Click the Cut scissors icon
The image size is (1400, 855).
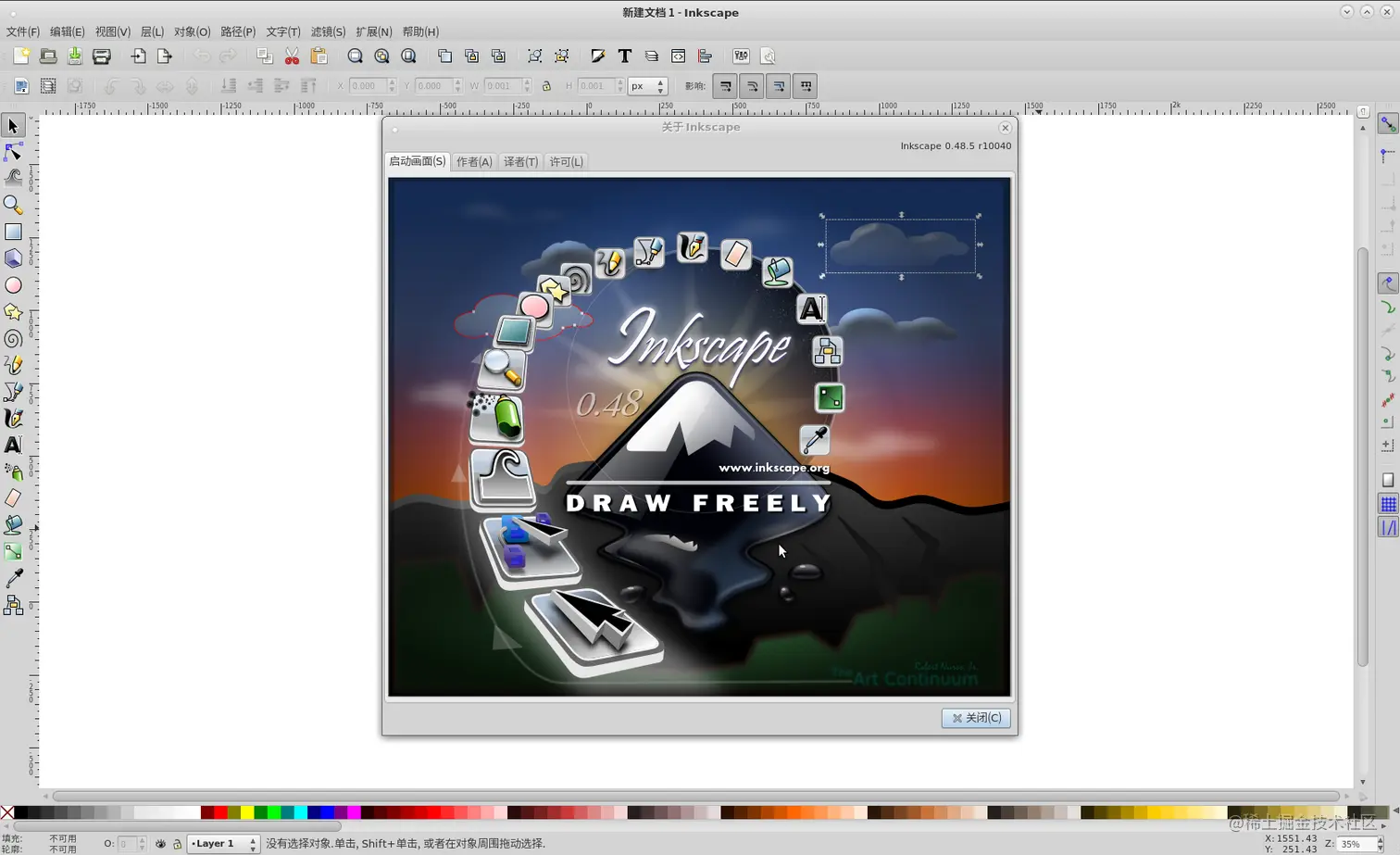point(292,57)
